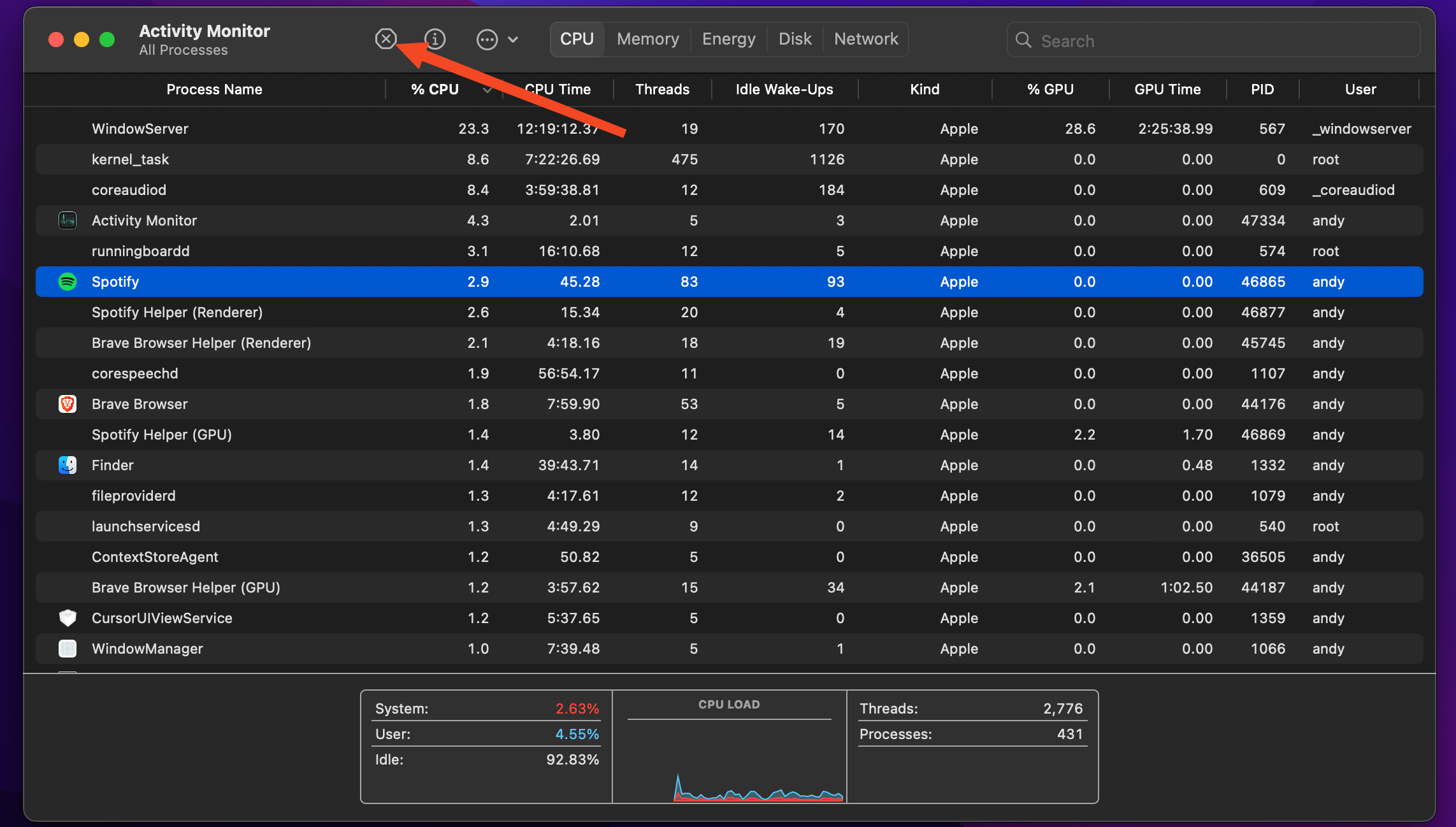Click the Spotify app icon
The width and height of the screenshot is (1456, 827).
click(68, 281)
